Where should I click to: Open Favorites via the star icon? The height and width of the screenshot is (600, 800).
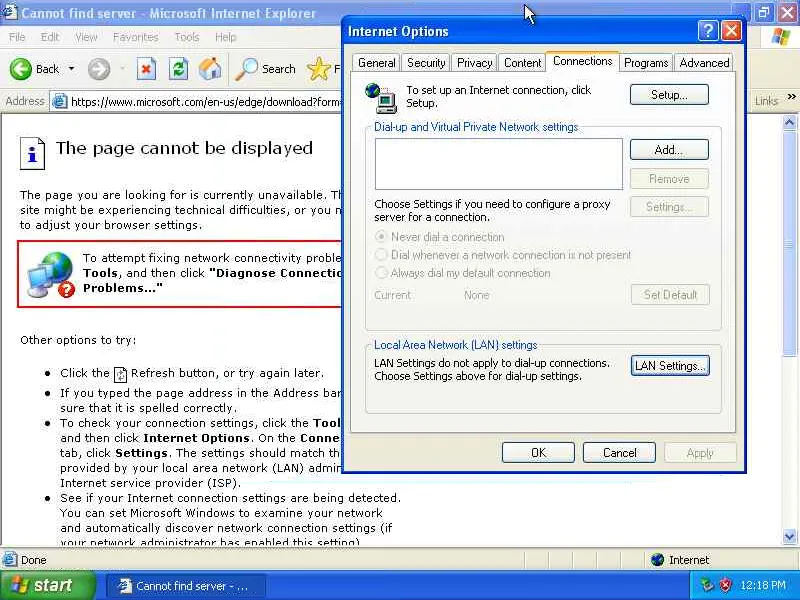point(319,69)
